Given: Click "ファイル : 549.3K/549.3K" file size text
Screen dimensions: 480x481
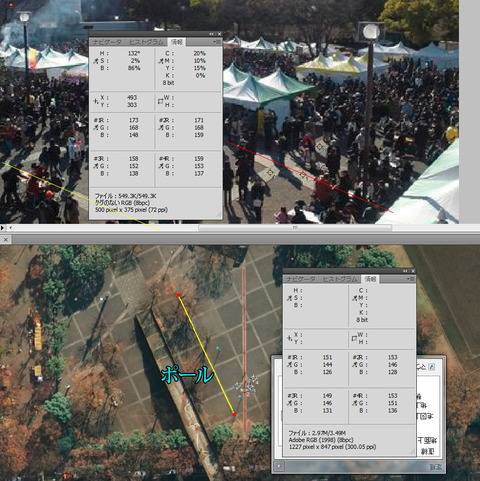Looking at the screenshot, I should 126,196.
